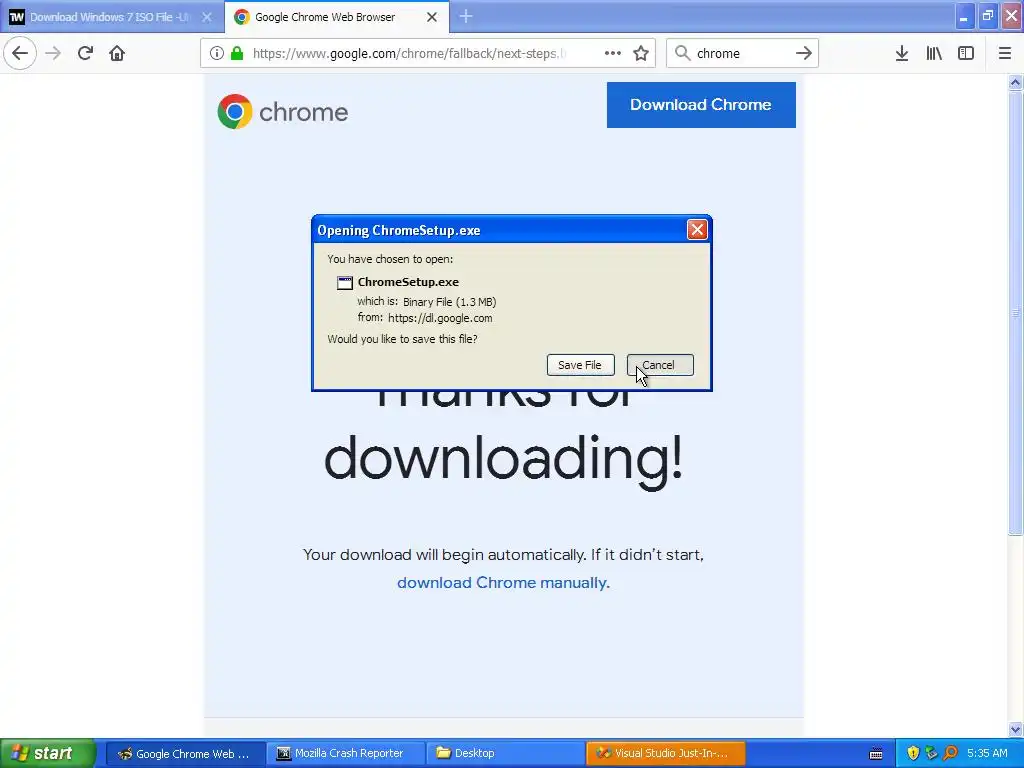Click the scrollbar down arrow
1024x768 pixels.
pos(1015,729)
